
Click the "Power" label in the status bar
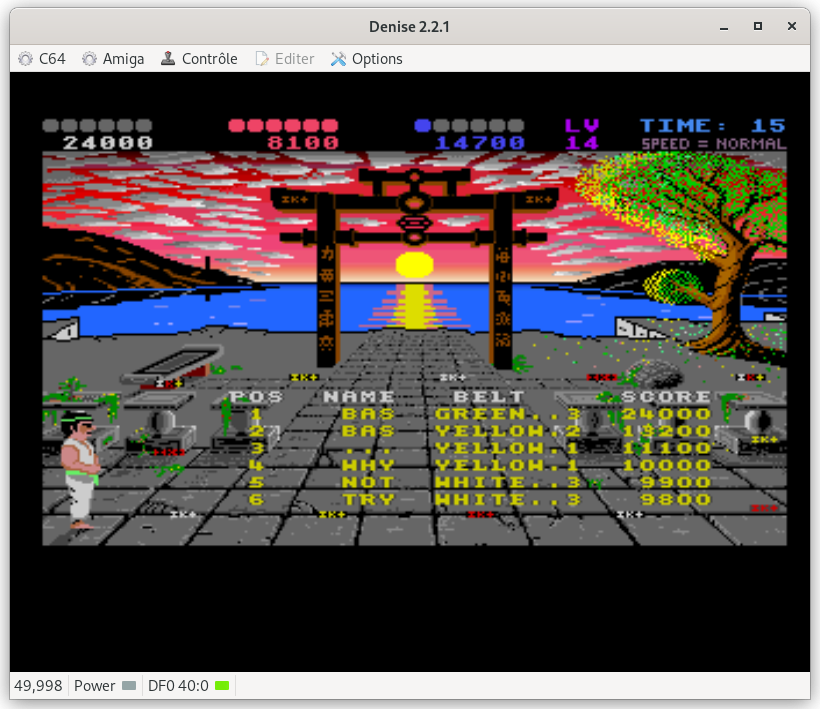pyautogui.click(x=95, y=685)
